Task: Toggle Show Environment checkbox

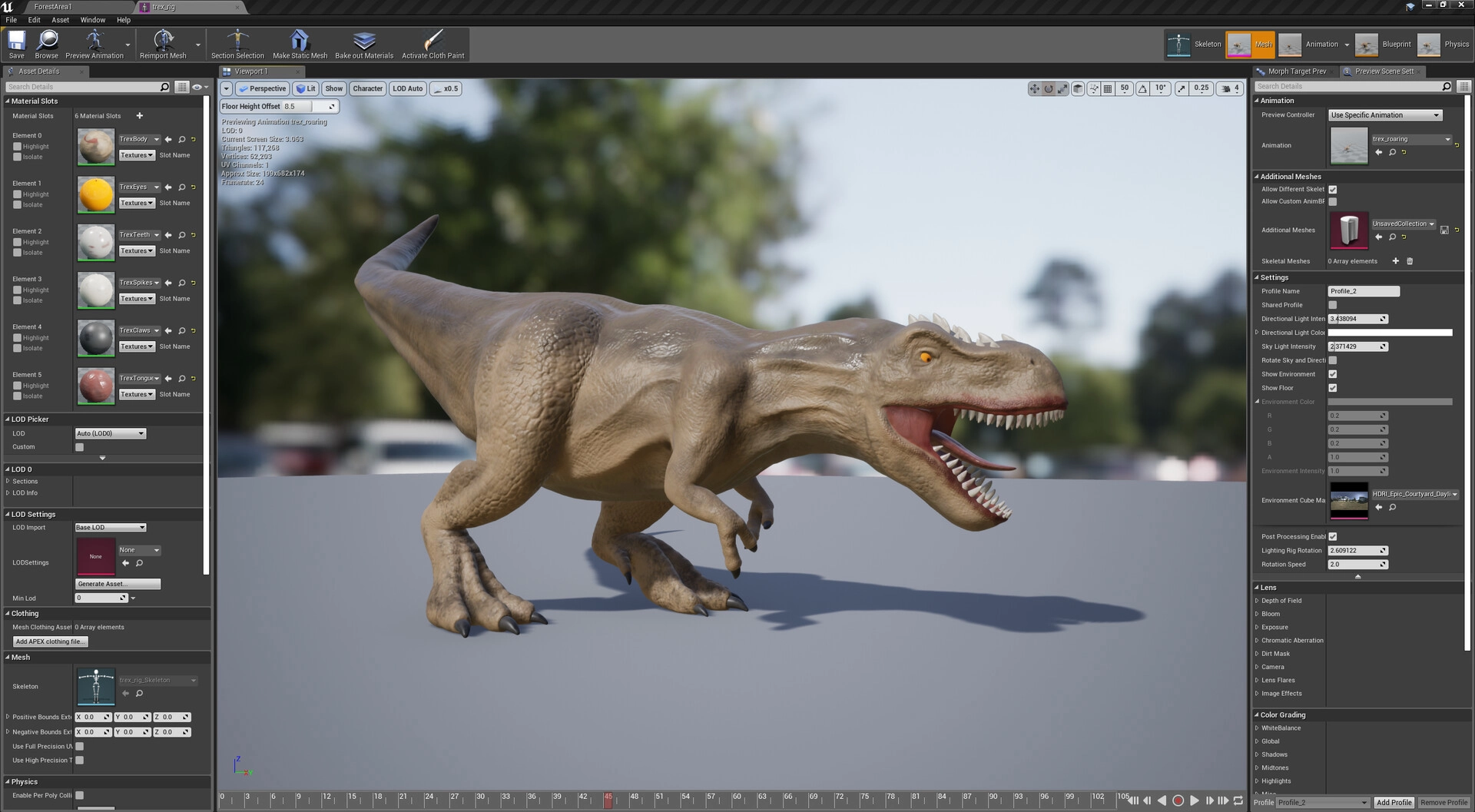Action: click(x=1333, y=374)
